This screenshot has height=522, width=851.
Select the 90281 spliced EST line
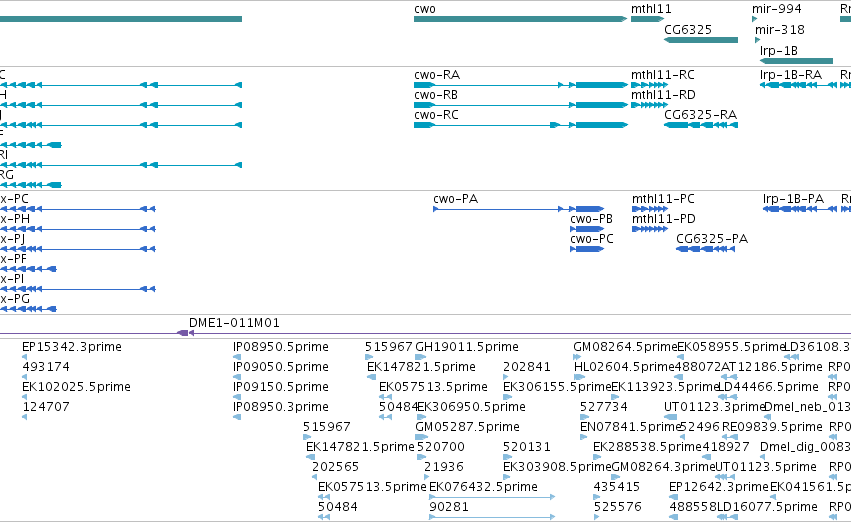tap(492, 517)
